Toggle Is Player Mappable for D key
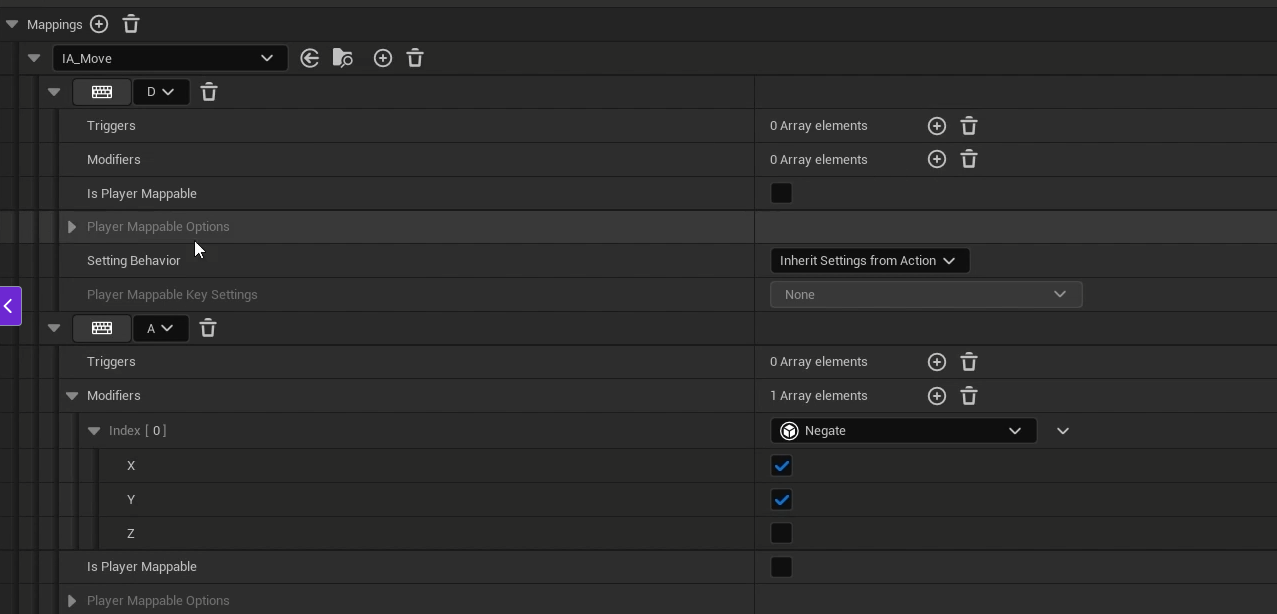The height and width of the screenshot is (614, 1277). click(x=782, y=193)
